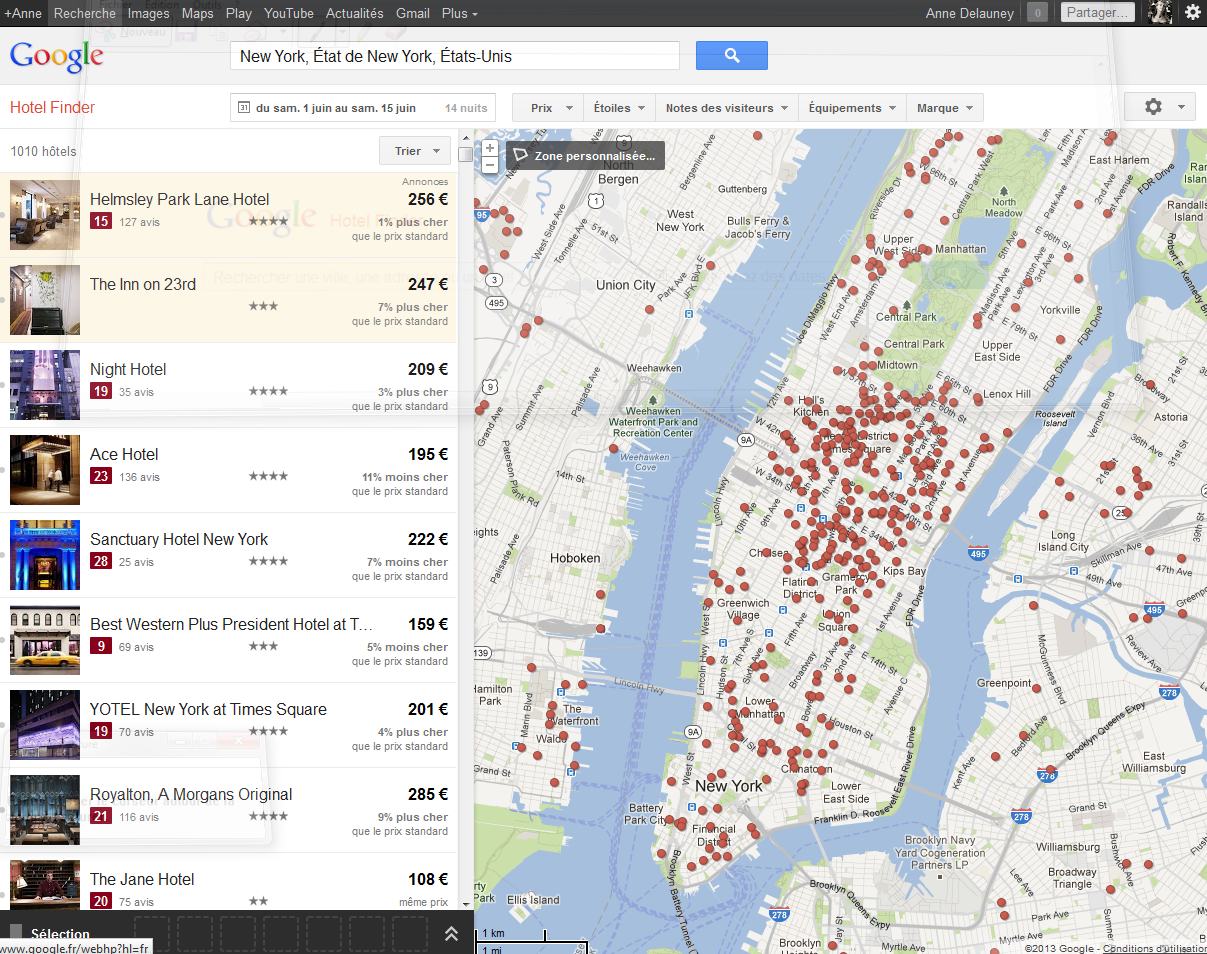Select Maps in the top bar

(x=198, y=13)
